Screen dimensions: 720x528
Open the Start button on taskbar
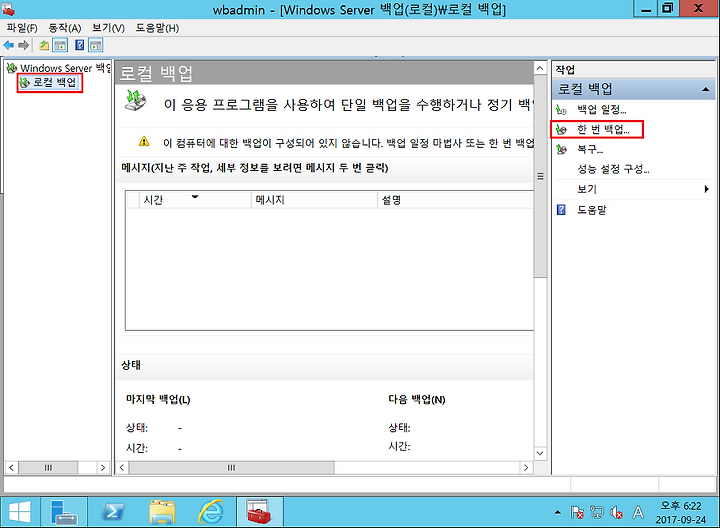point(19,512)
